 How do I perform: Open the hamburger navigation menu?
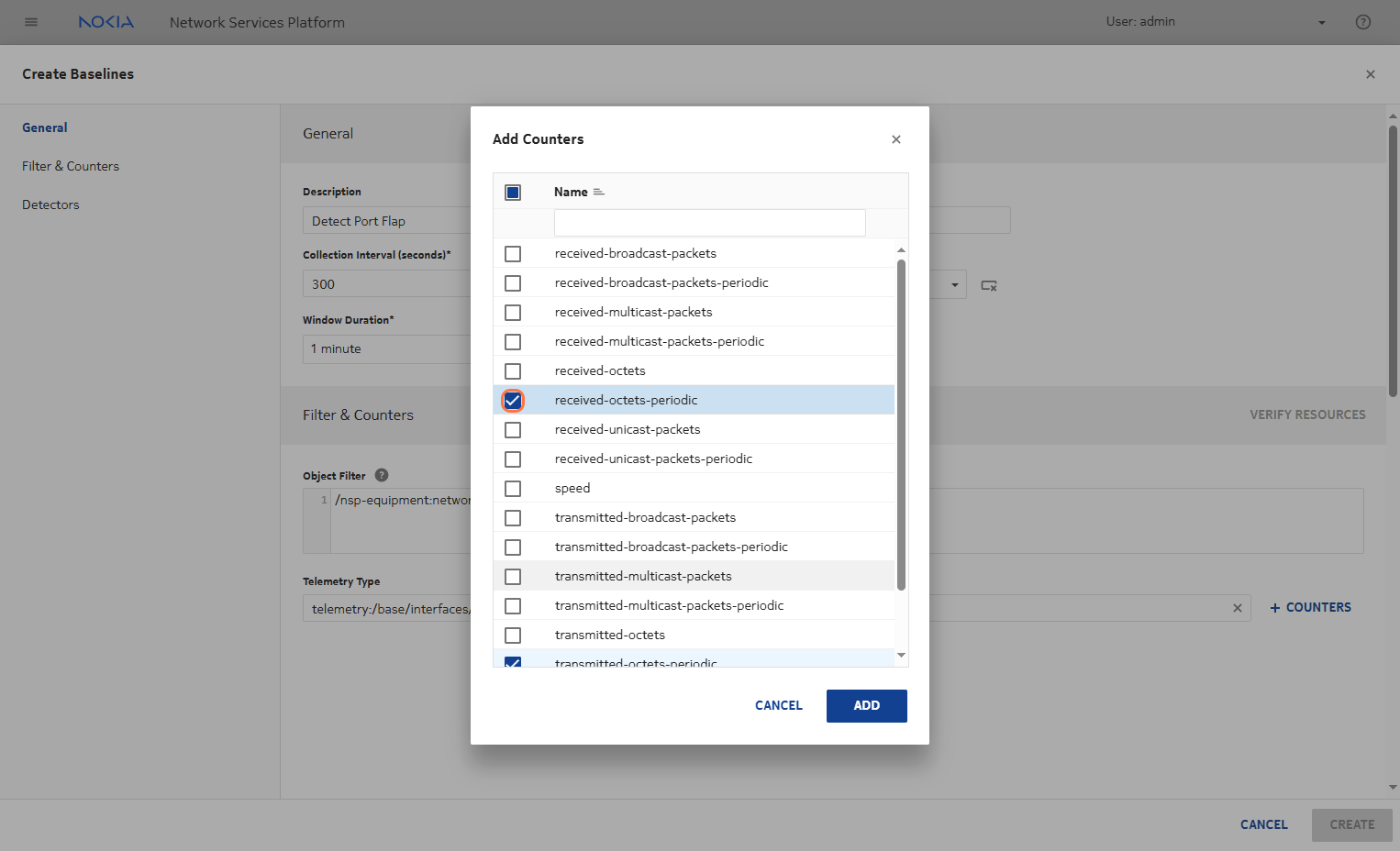(31, 22)
